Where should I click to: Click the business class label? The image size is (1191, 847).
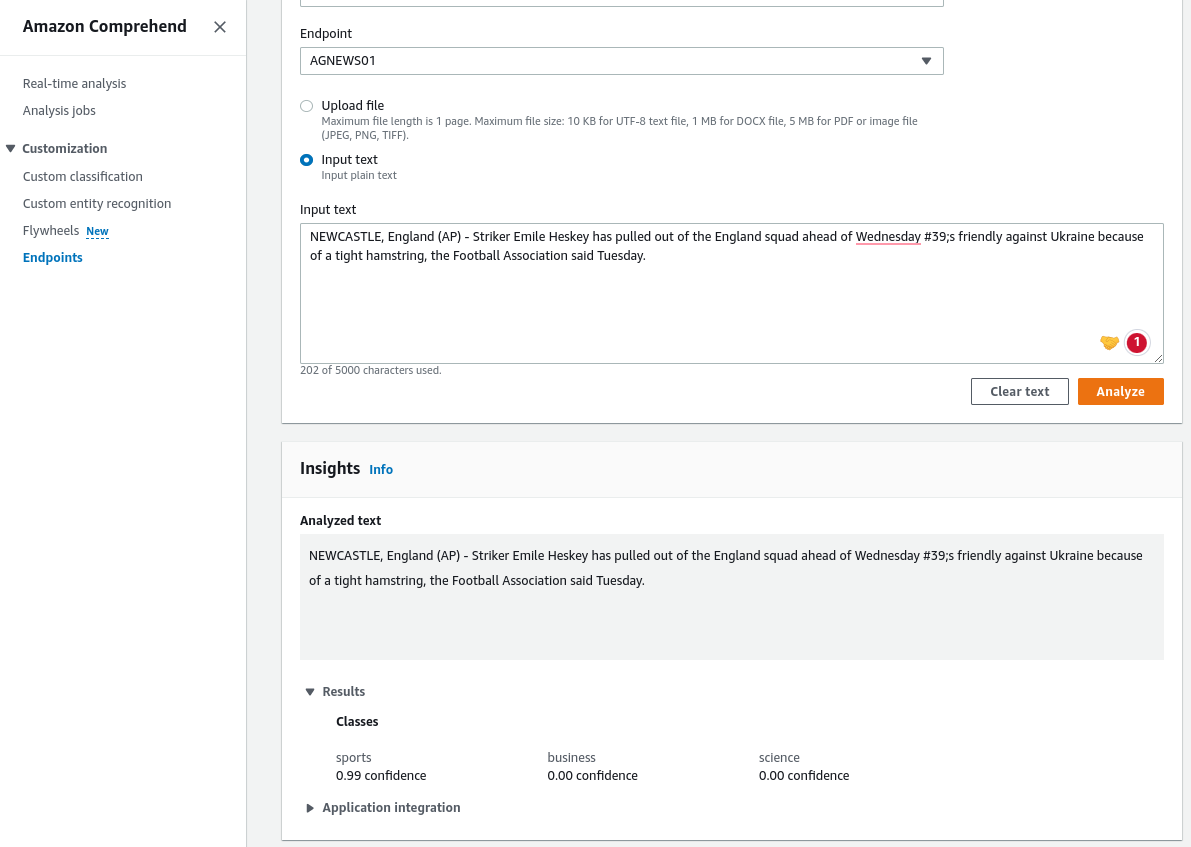[x=571, y=757]
